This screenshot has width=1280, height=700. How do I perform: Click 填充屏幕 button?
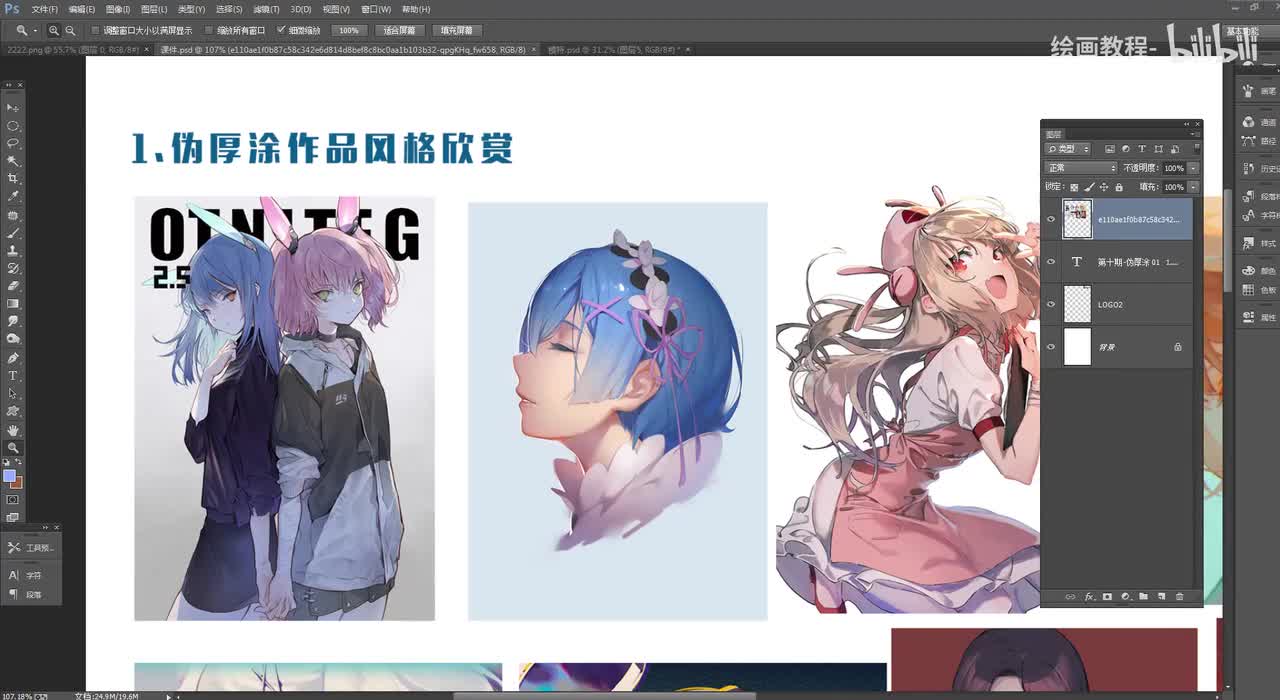tap(458, 31)
